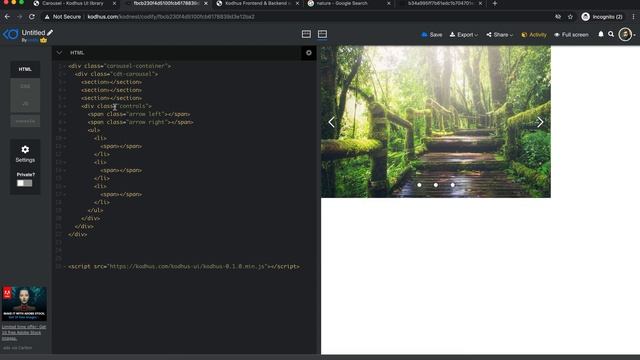
Task: Click the Adobe Stock ad thumbnail
Action: coord(24,303)
